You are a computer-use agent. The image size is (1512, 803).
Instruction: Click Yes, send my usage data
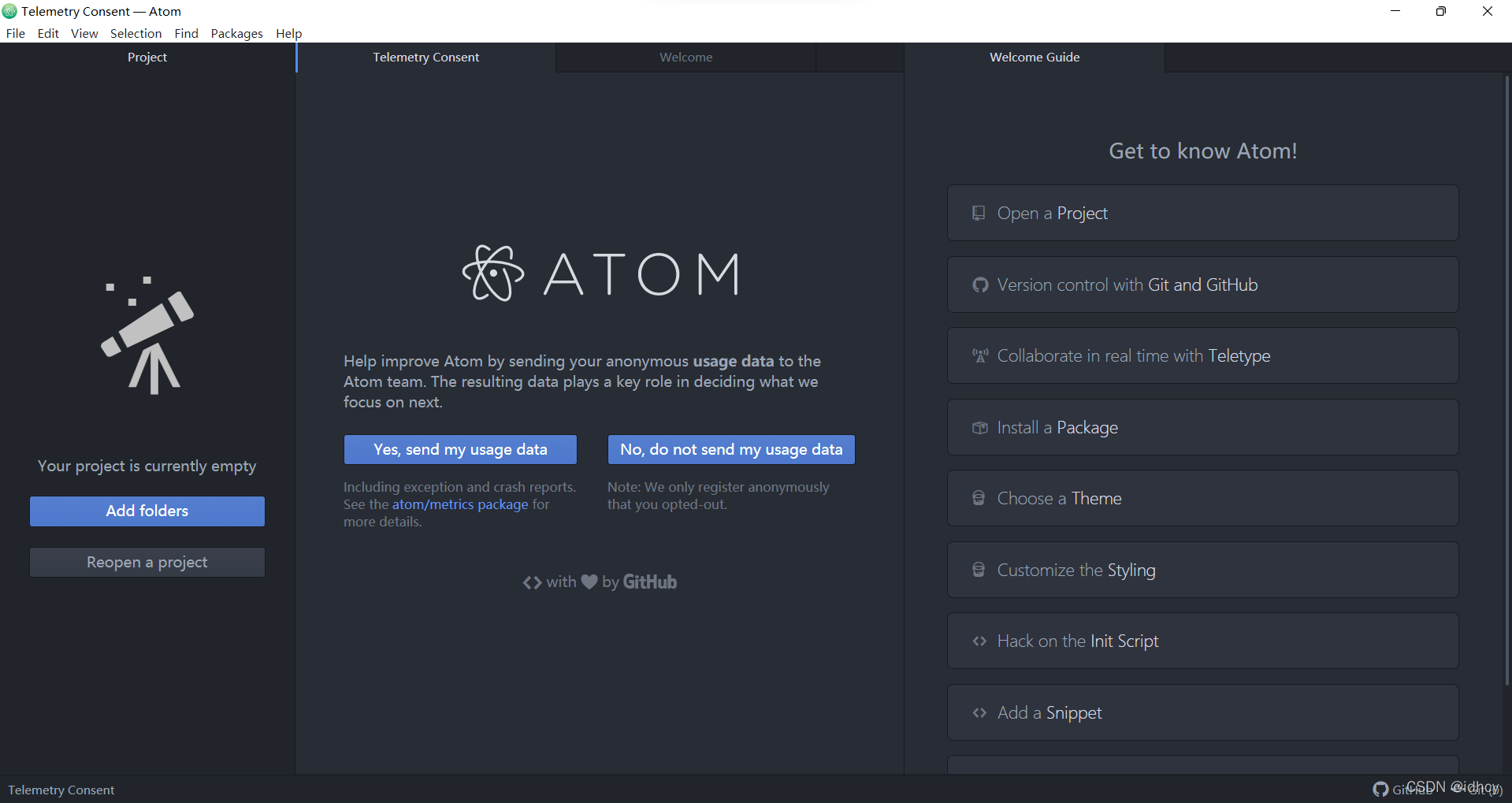tap(460, 449)
